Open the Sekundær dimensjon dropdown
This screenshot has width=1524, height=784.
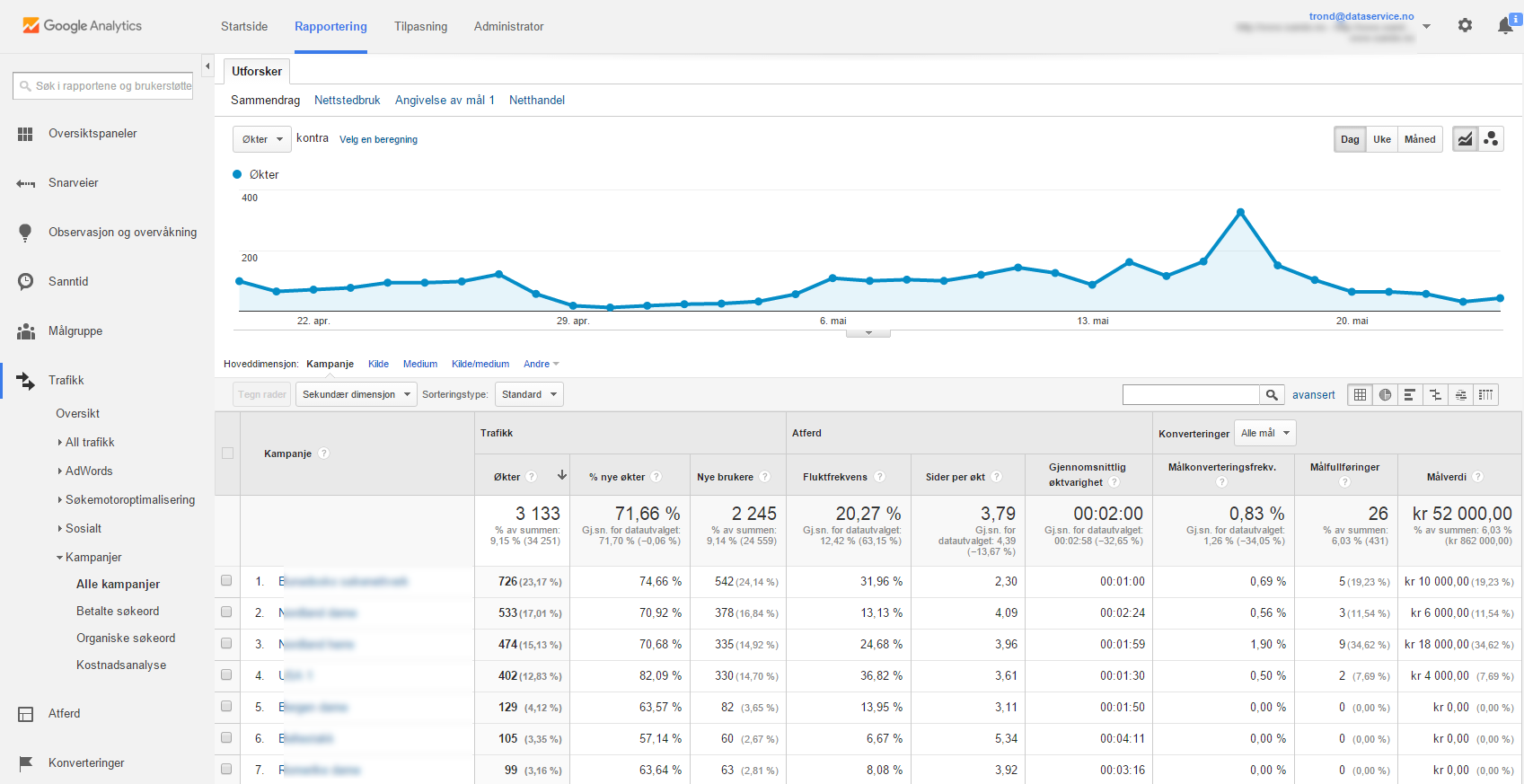(356, 394)
